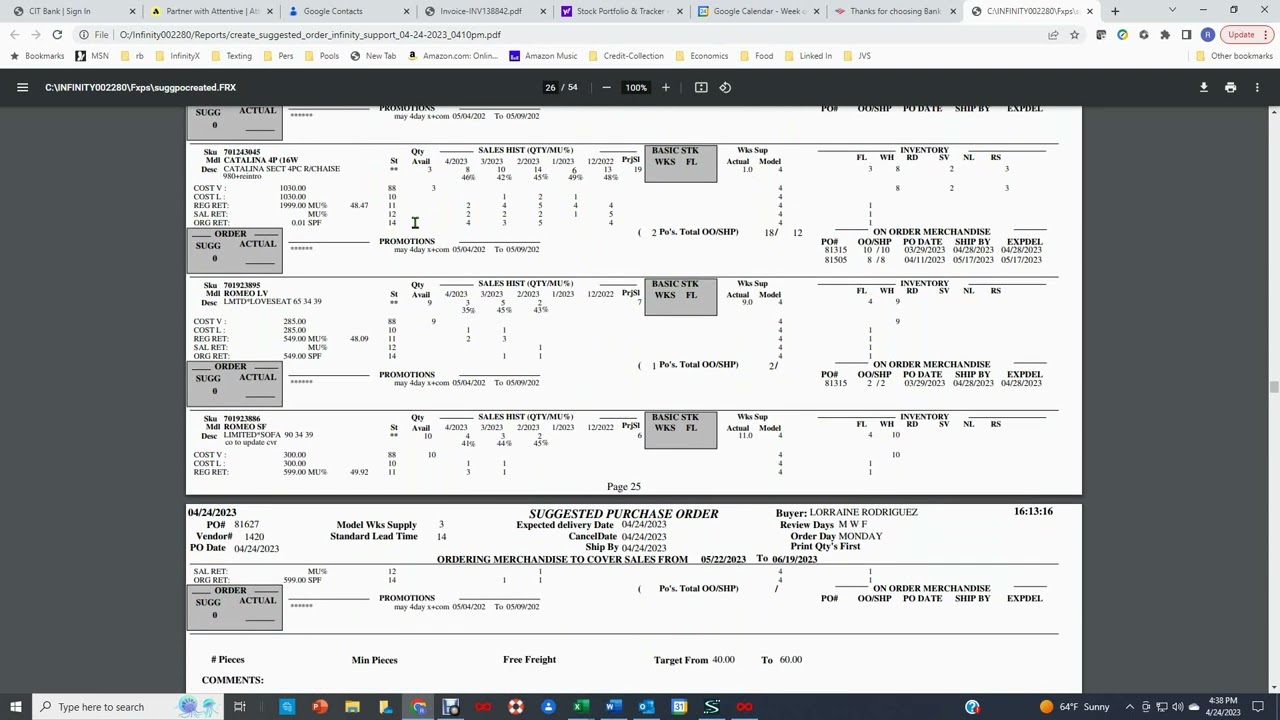Open the Amazon.com Online bookmark
This screenshot has width=1280, height=720.
[x=453, y=56]
